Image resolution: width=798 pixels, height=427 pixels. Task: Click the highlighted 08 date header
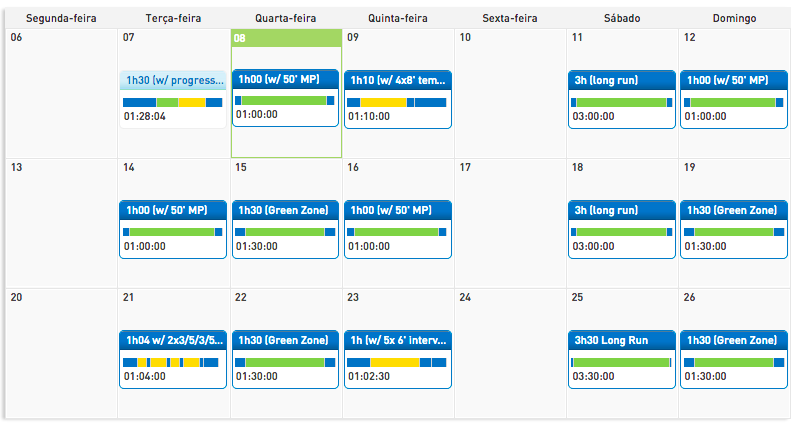(x=285, y=38)
